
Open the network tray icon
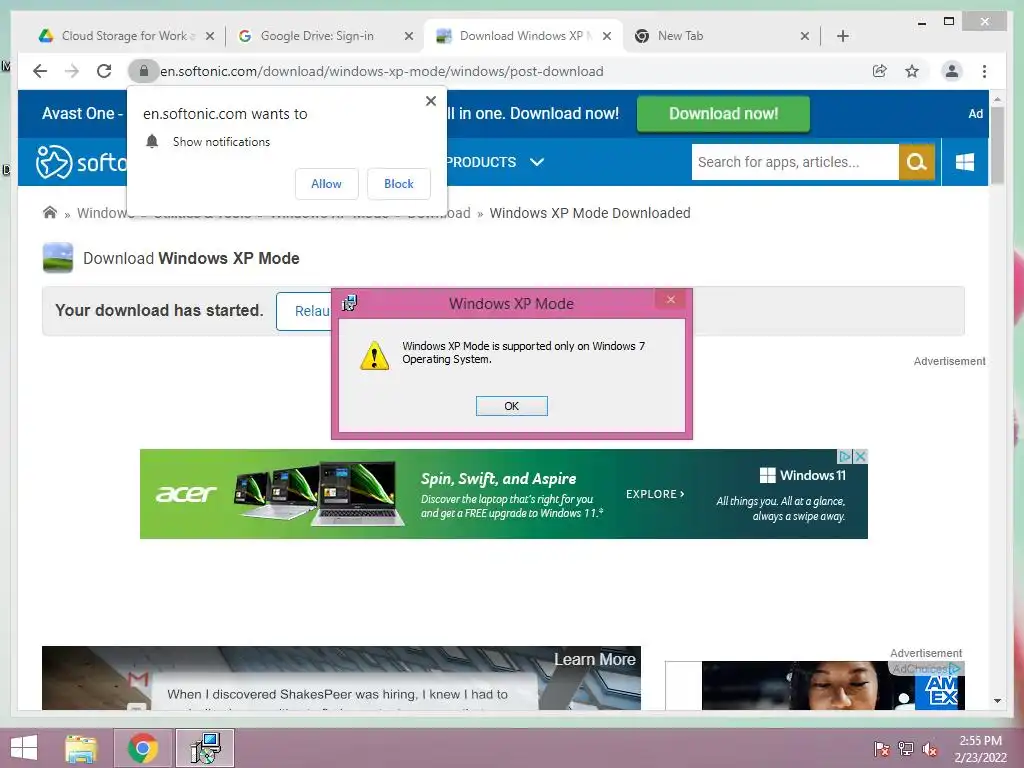[x=906, y=749]
